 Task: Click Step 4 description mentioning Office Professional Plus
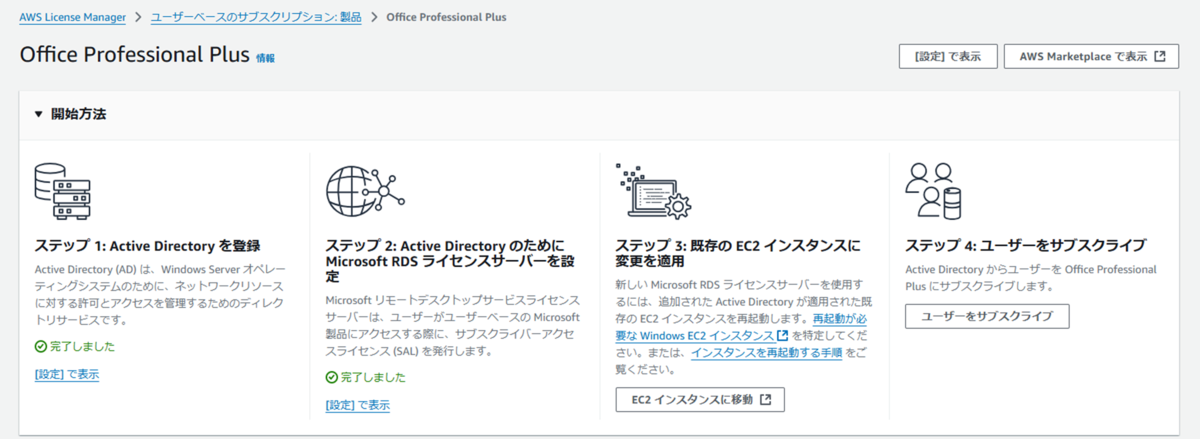(x=1031, y=278)
